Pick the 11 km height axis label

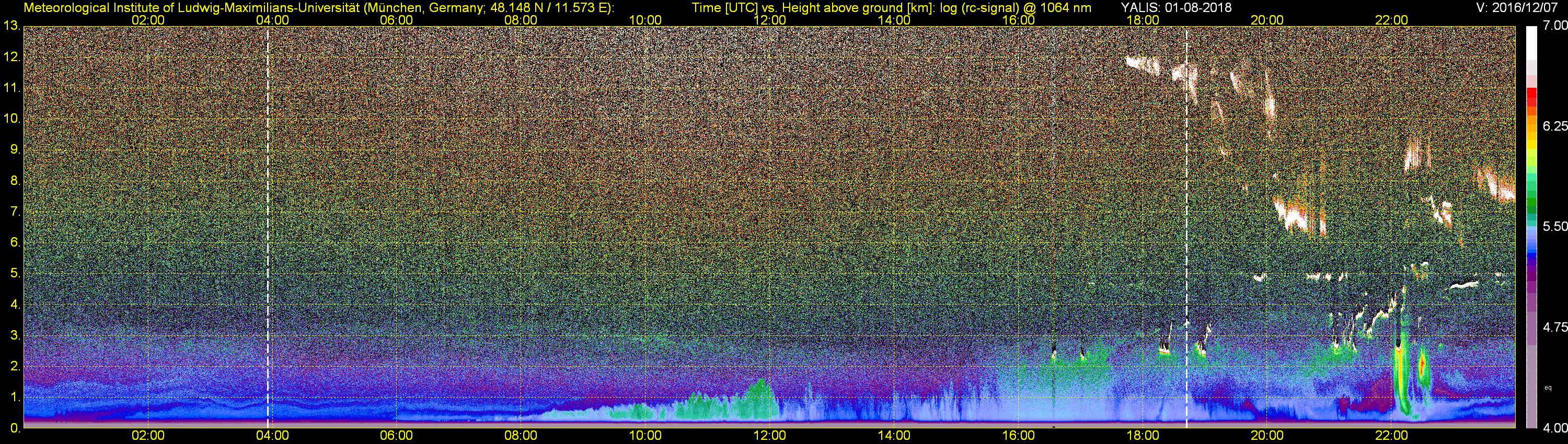coord(11,88)
